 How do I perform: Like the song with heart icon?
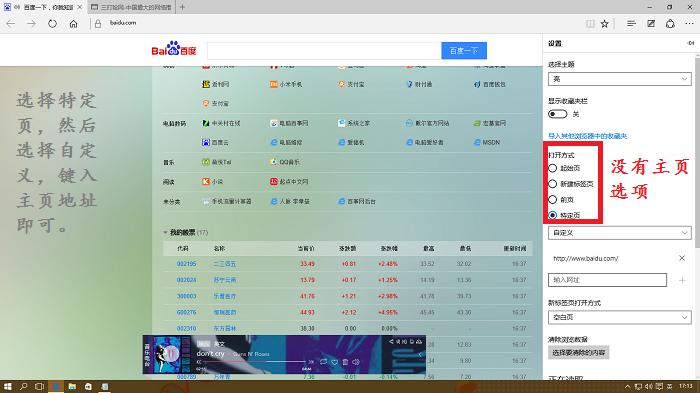334,362
